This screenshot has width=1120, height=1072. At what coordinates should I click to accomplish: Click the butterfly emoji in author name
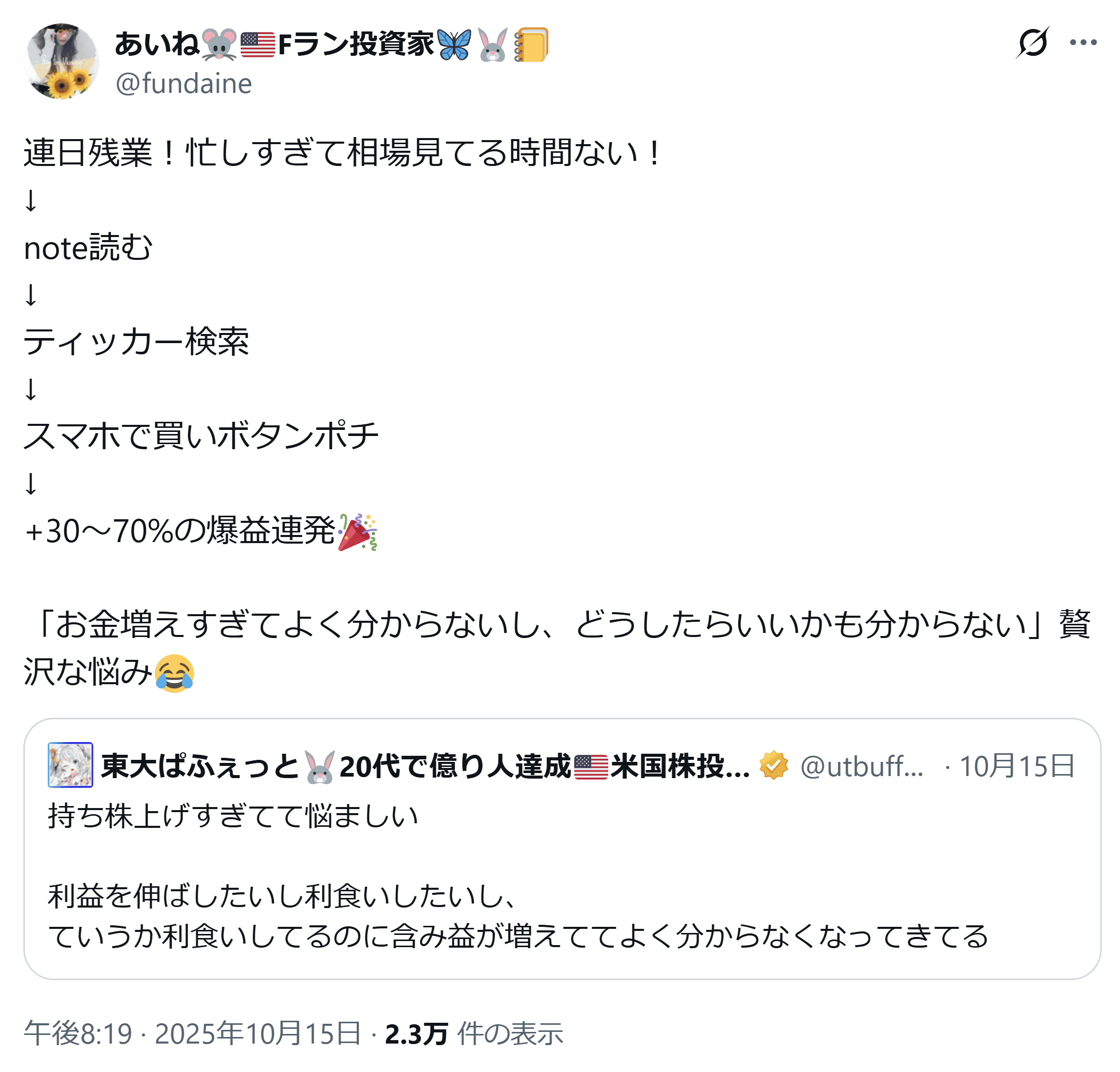point(454,45)
